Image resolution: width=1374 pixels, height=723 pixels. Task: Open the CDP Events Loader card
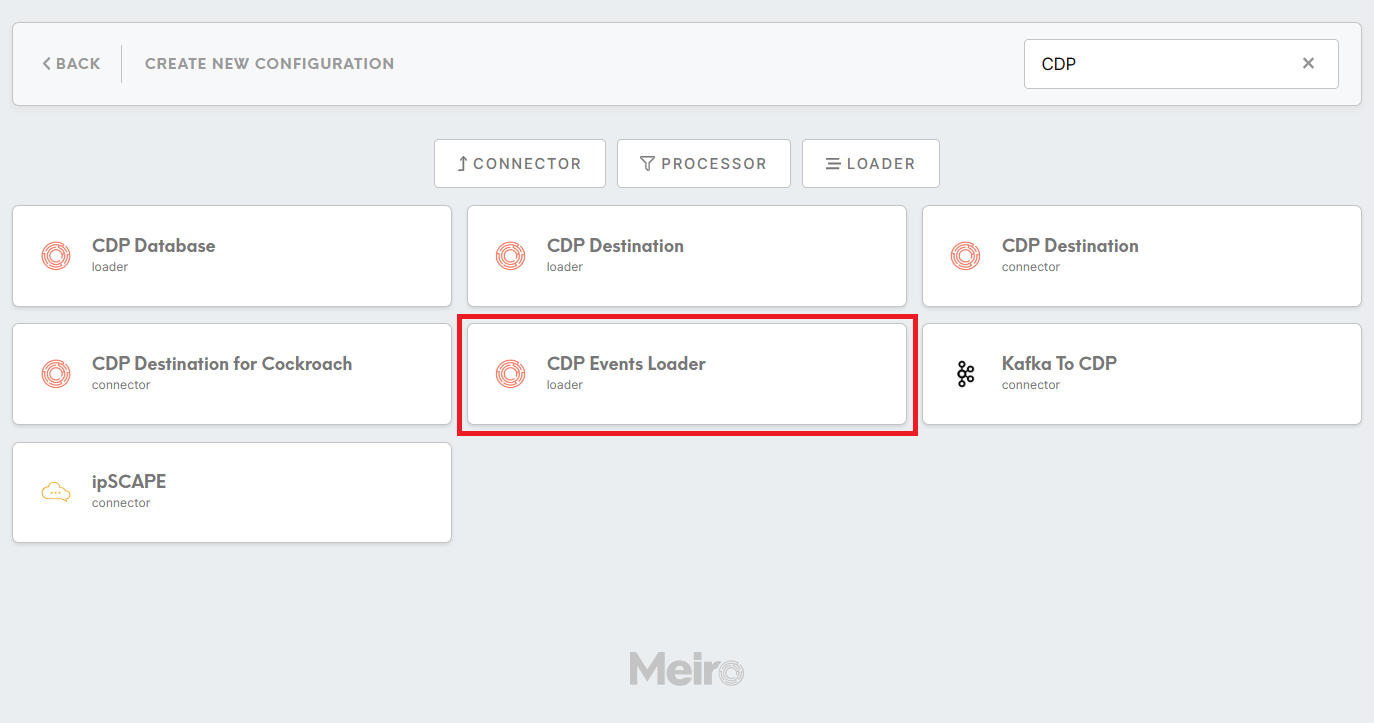click(687, 374)
